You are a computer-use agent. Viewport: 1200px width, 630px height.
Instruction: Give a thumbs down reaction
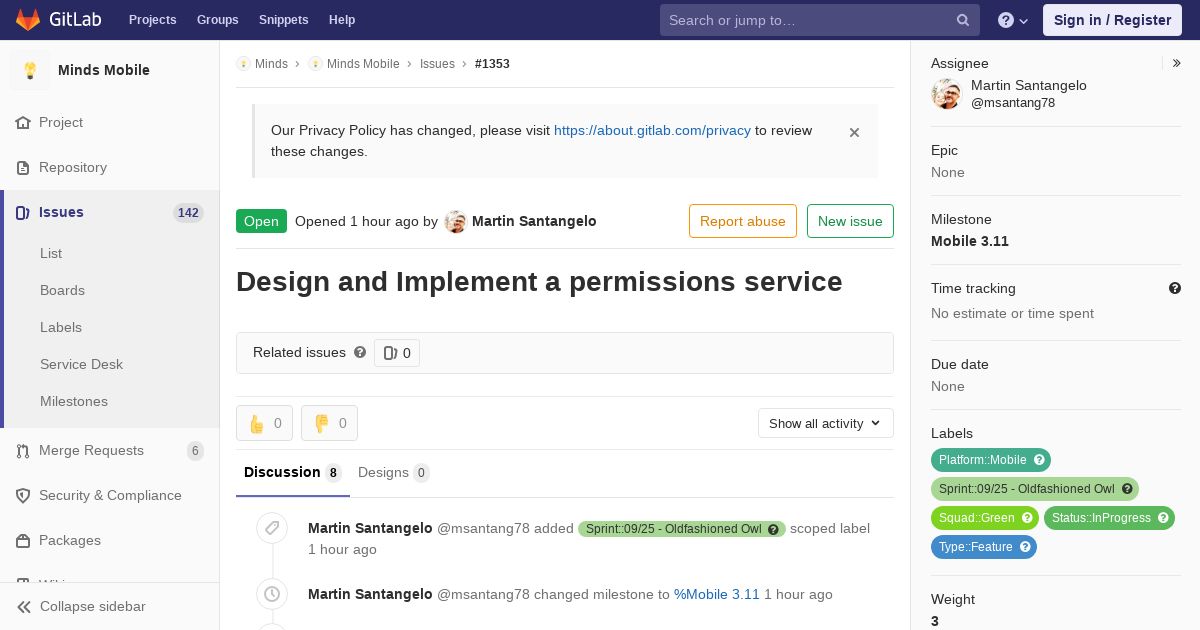[329, 423]
